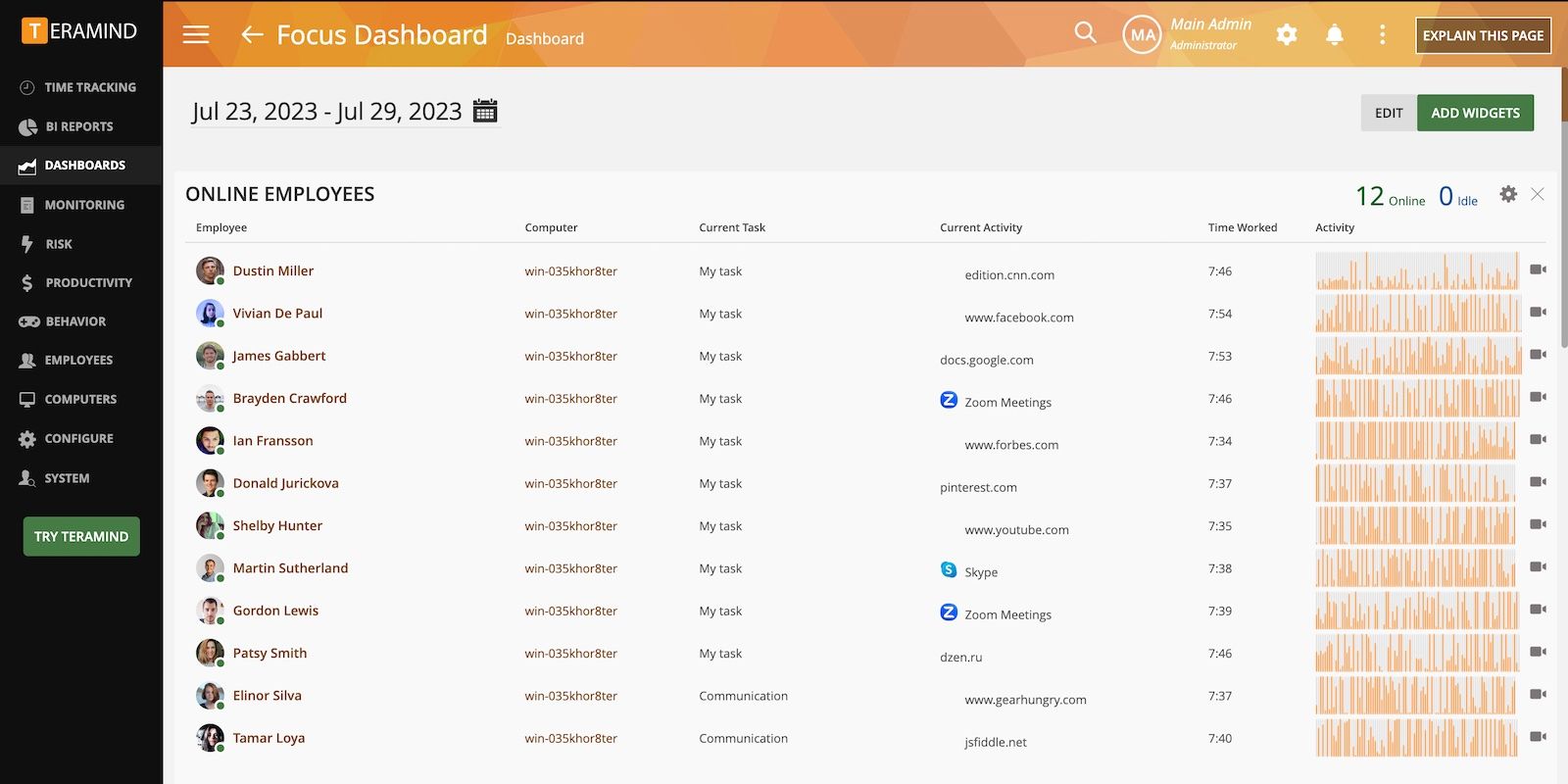This screenshot has height=784, width=1568.
Task: Click the Dashboard breadcrumb in header
Action: pos(545,38)
